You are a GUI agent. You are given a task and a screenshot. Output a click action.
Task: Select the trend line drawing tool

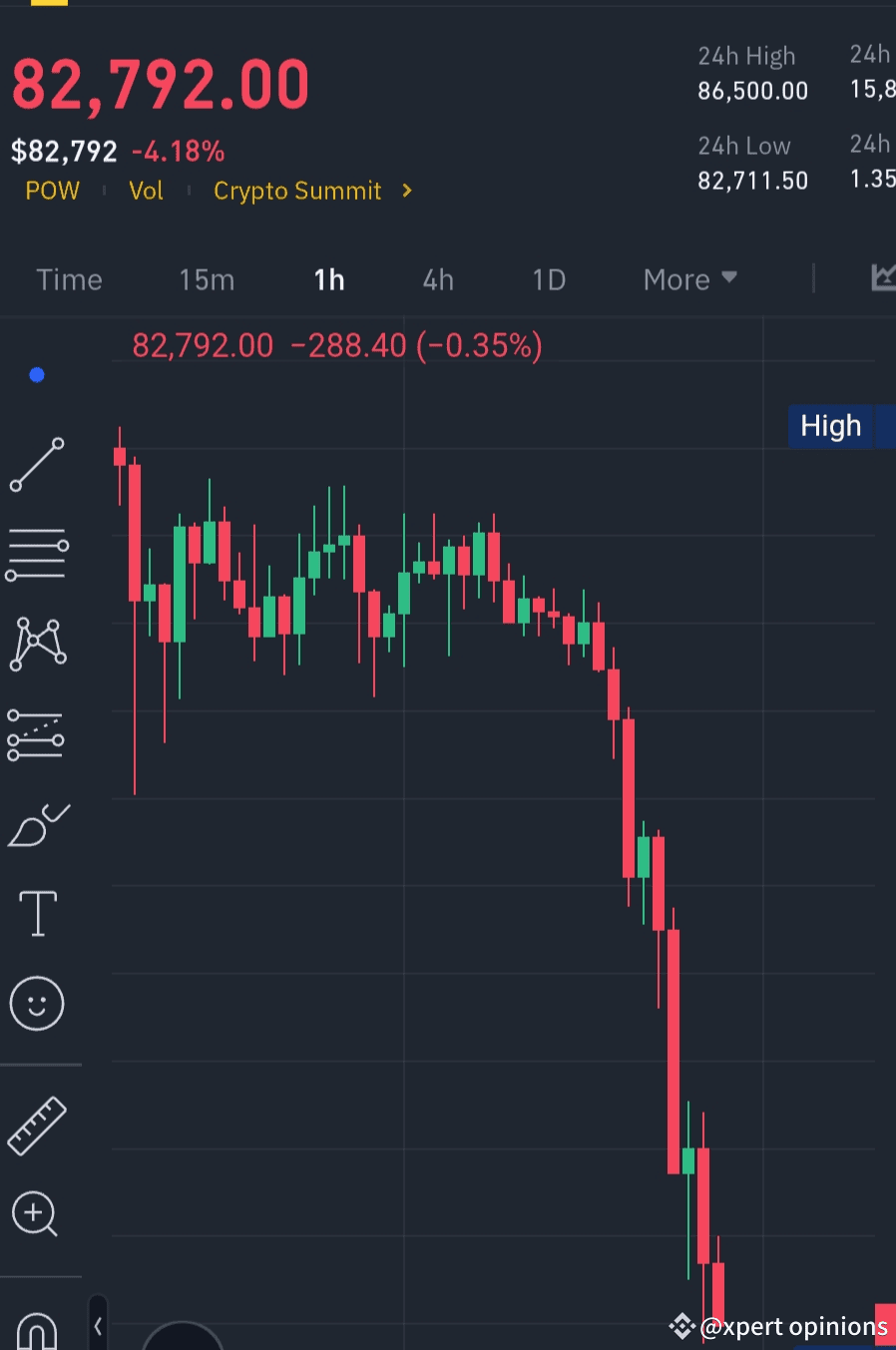click(37, 465)
